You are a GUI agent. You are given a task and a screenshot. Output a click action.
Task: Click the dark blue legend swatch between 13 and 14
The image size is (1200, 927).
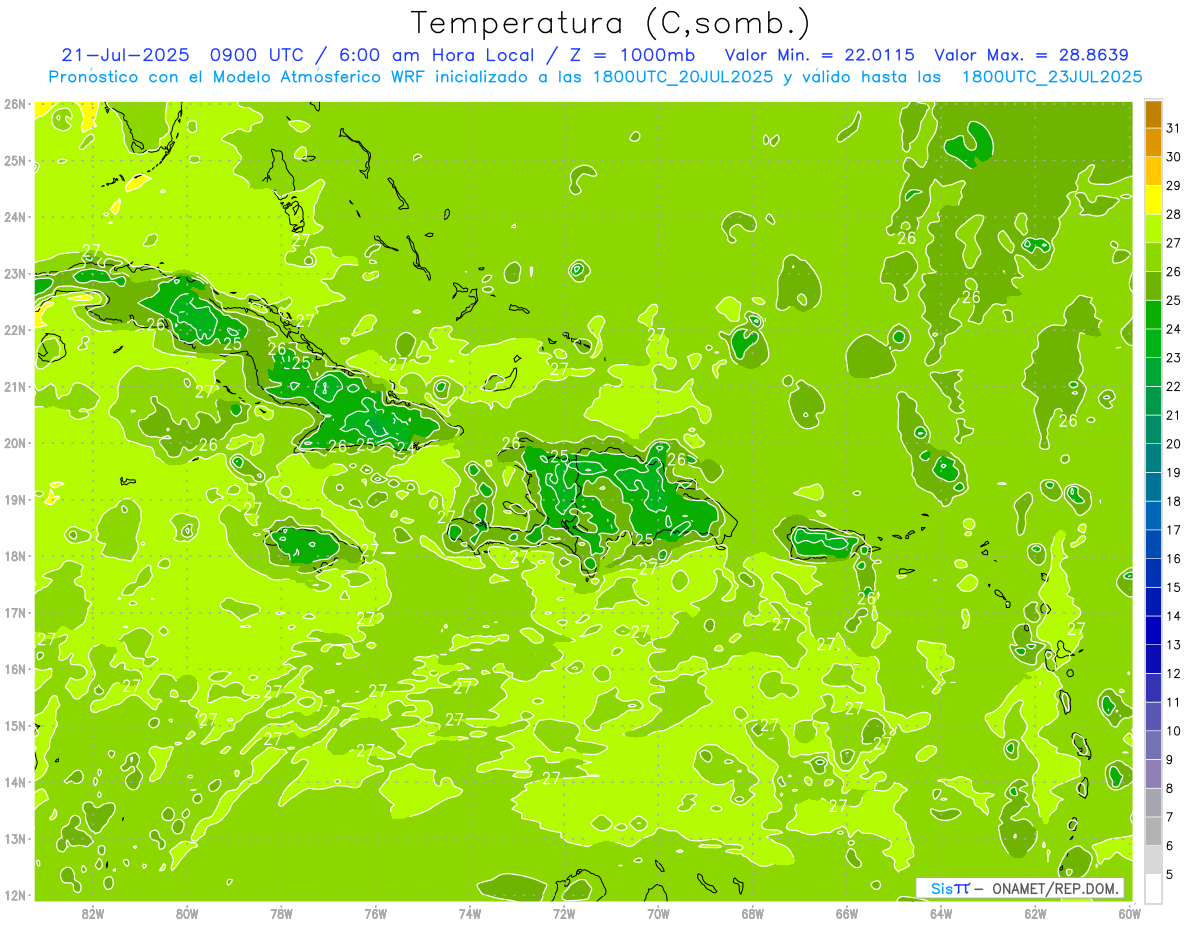coord(1153,629)
